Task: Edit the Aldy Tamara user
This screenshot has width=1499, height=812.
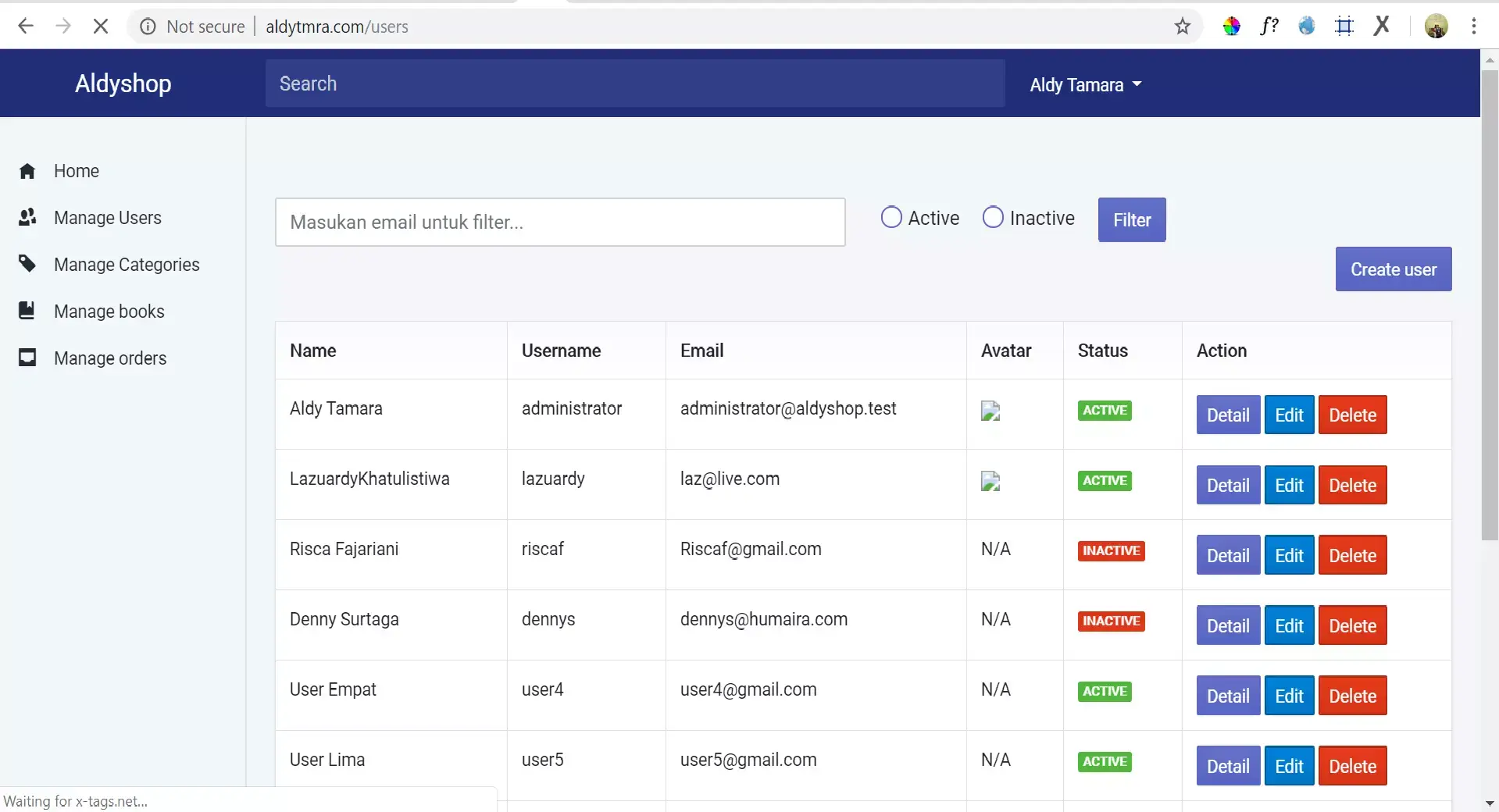Action: click(1289, 415)
